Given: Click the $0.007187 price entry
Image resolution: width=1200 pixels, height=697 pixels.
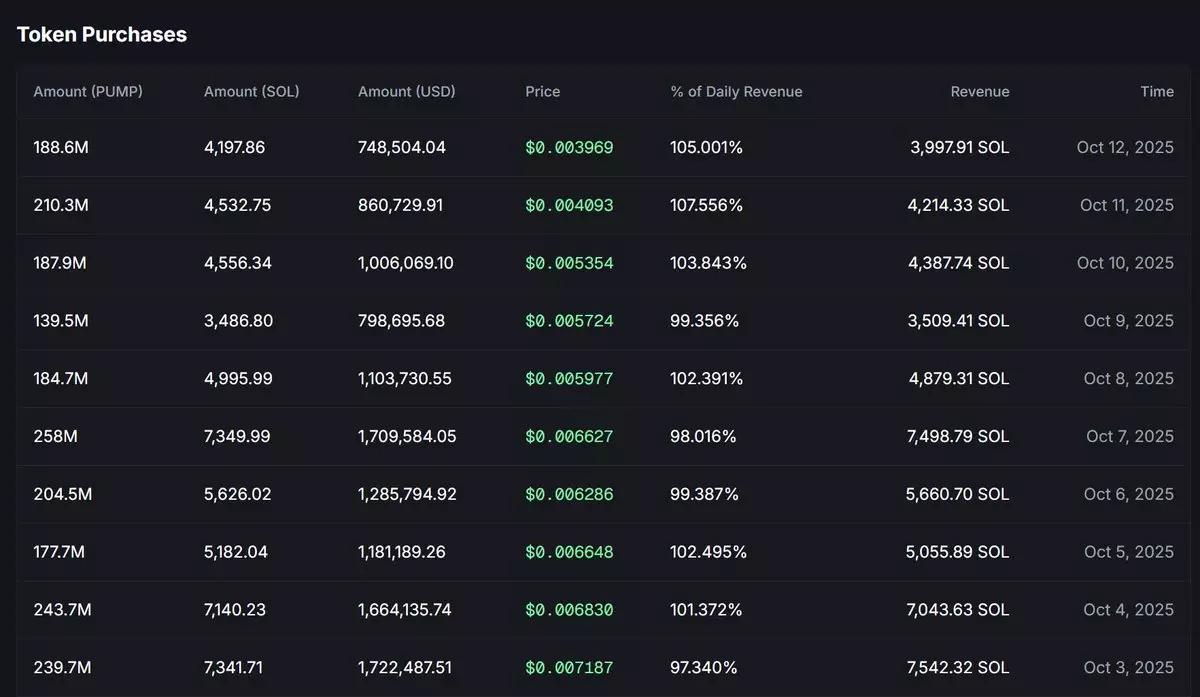Looking at the screenshot, I should (569, 668).
